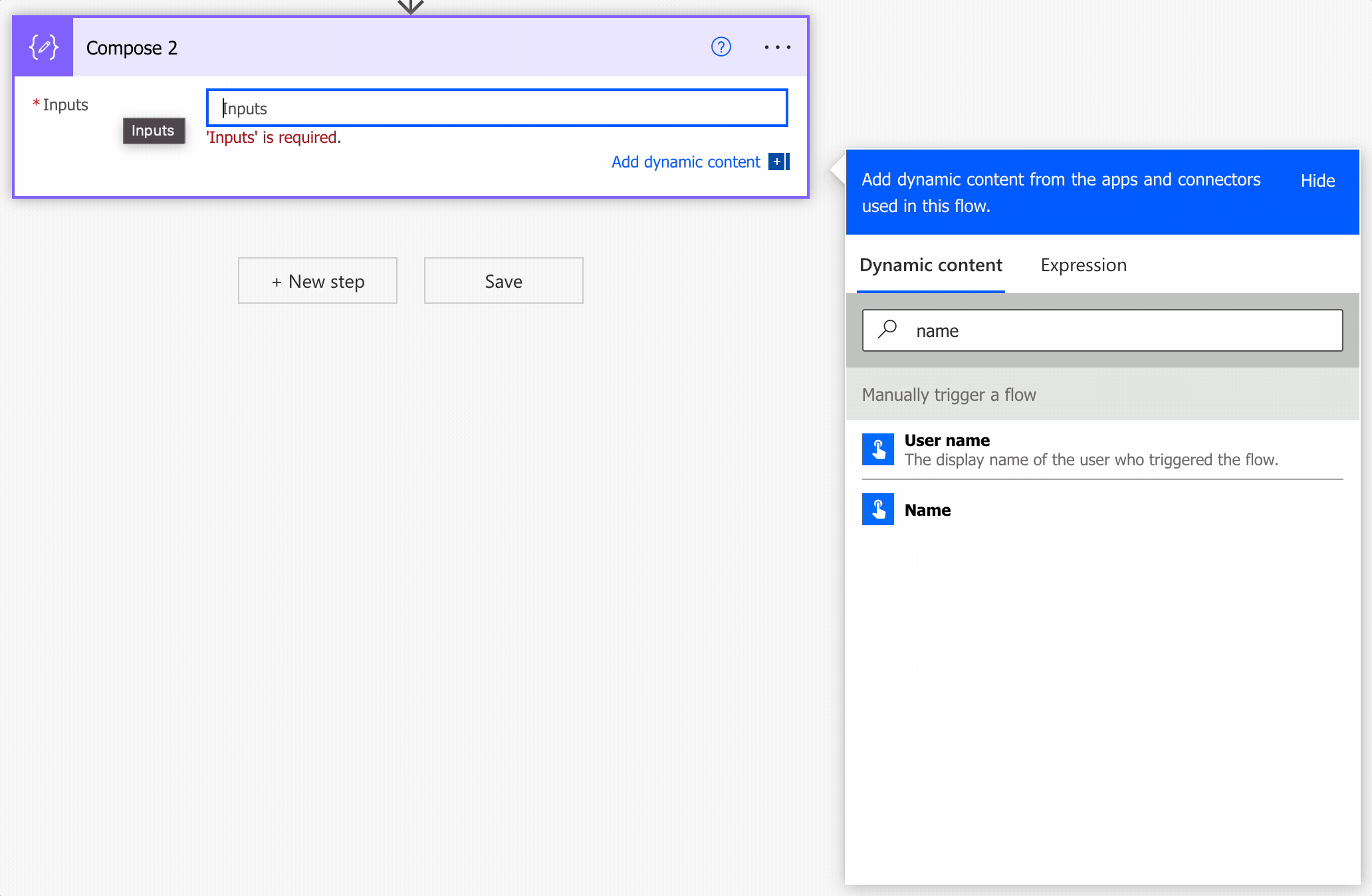1372x896 pixels.
Task: Click the connector arrow above Compose 2
Action: [x=411, y=7]
